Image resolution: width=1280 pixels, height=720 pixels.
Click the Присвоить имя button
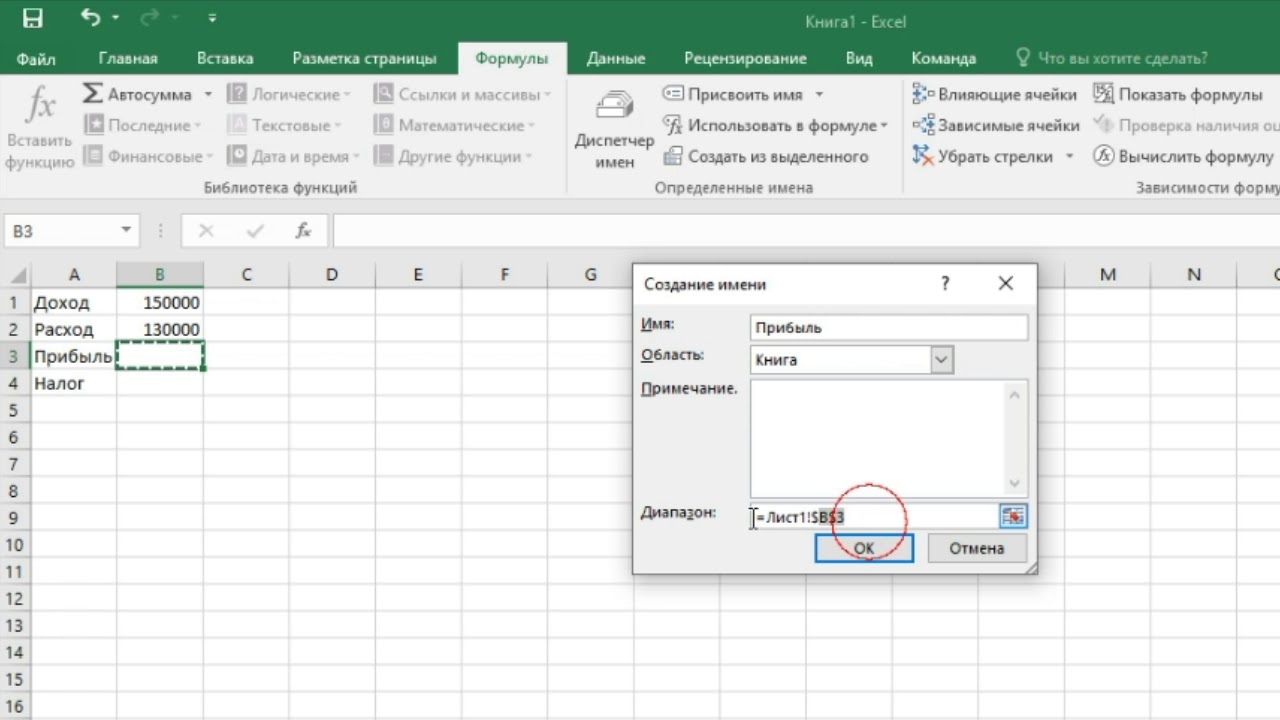click(x=734, y=94)
